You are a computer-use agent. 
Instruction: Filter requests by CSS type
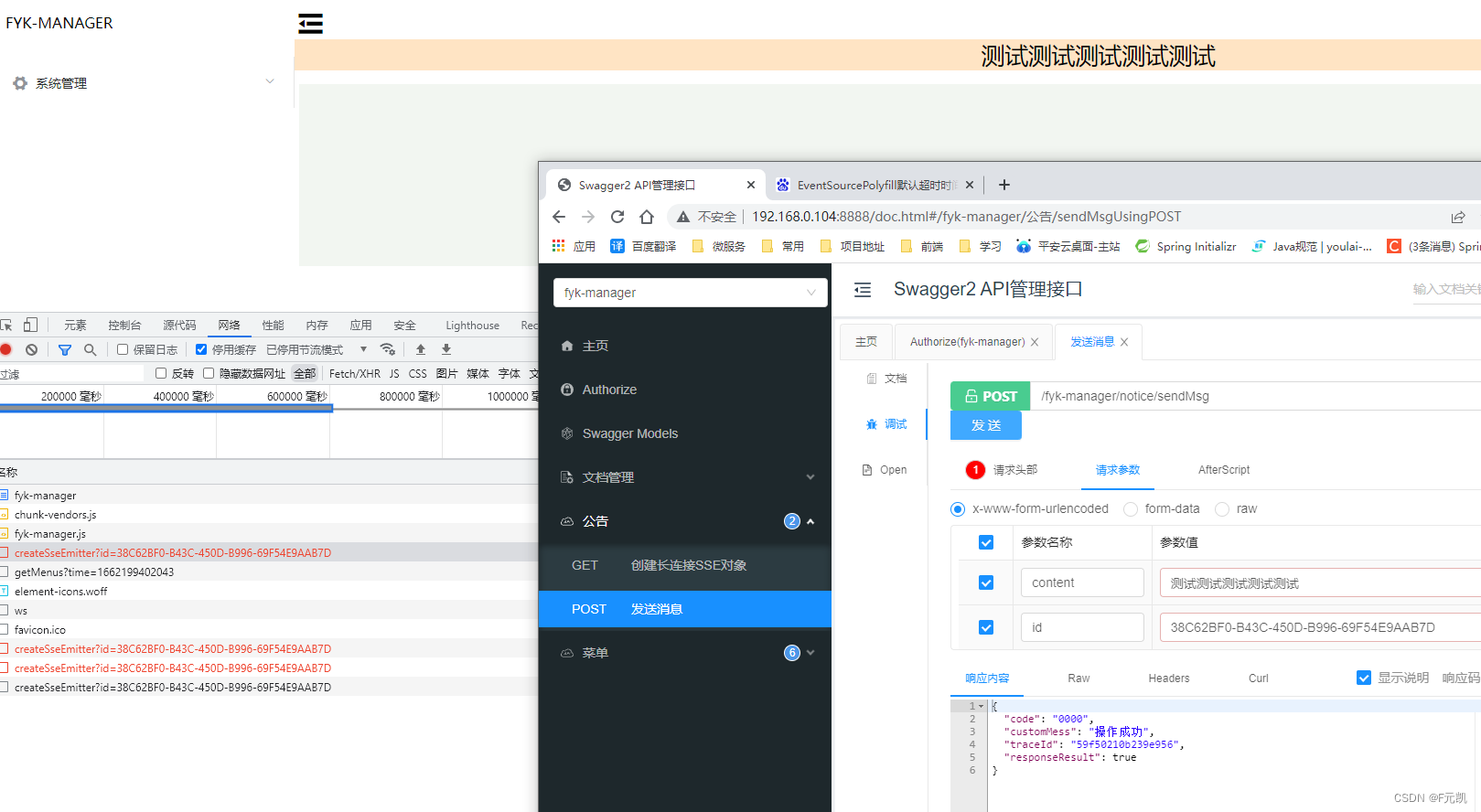coord(417,373)
